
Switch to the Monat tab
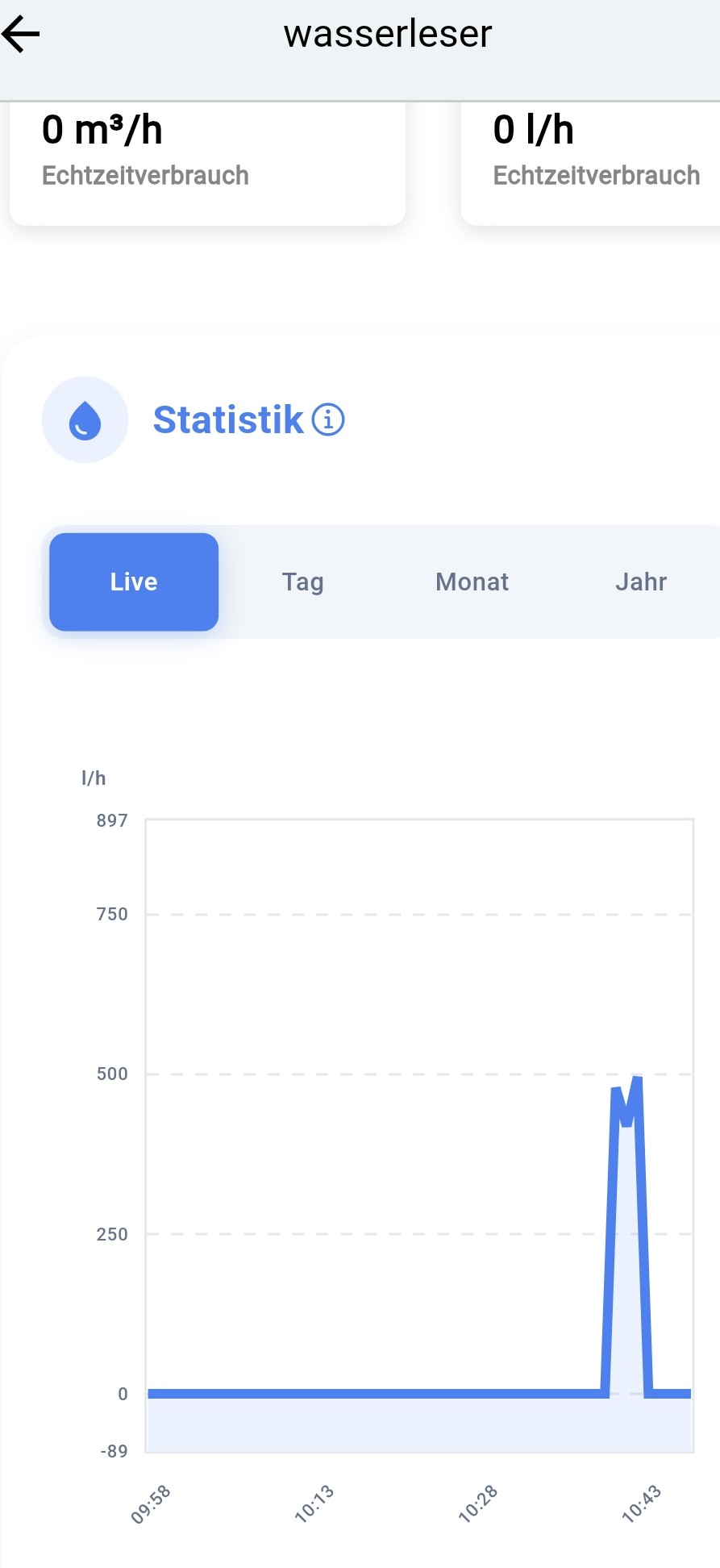click(472, 582)
